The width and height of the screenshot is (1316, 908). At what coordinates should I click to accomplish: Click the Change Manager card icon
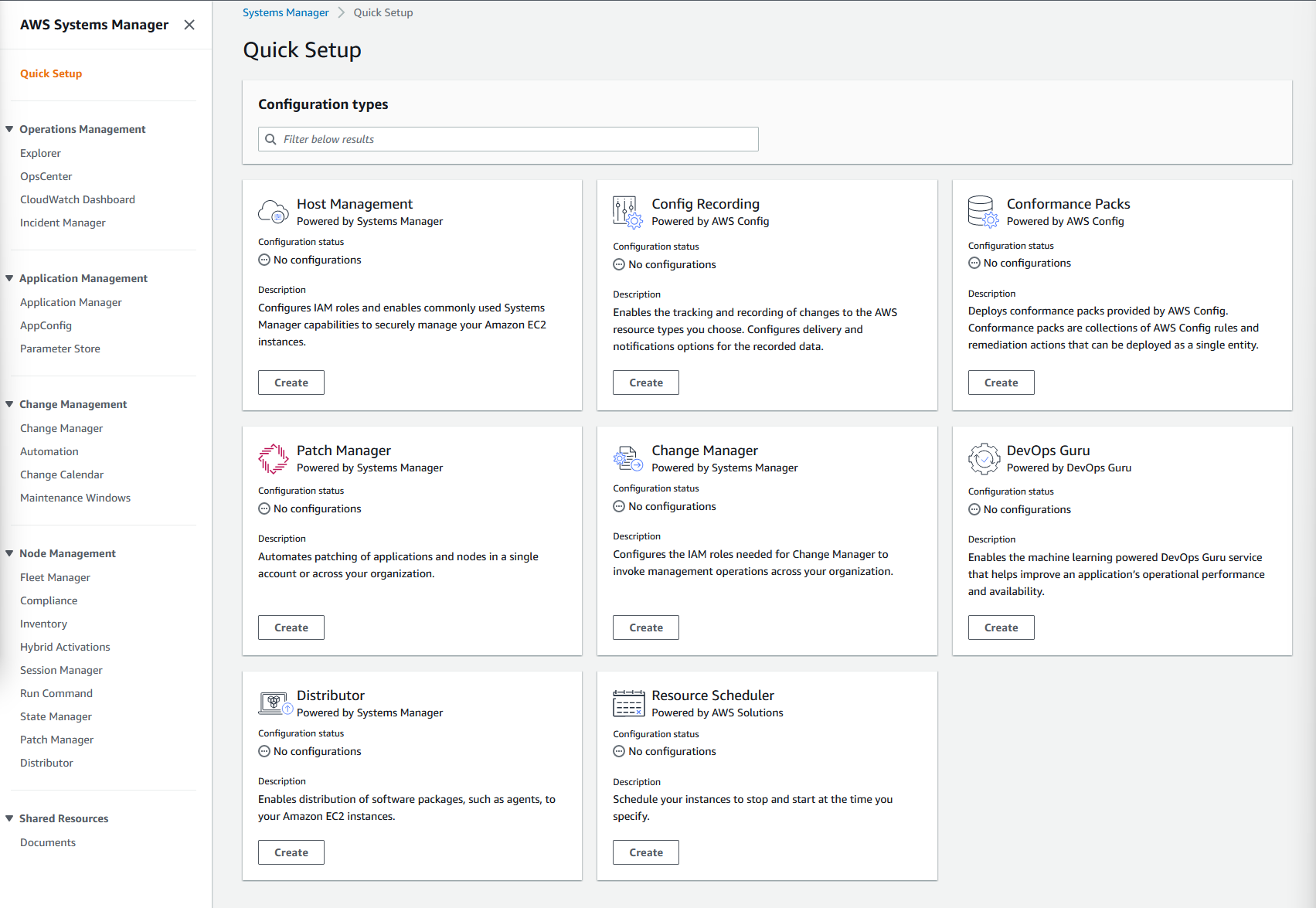coord(627,459)
